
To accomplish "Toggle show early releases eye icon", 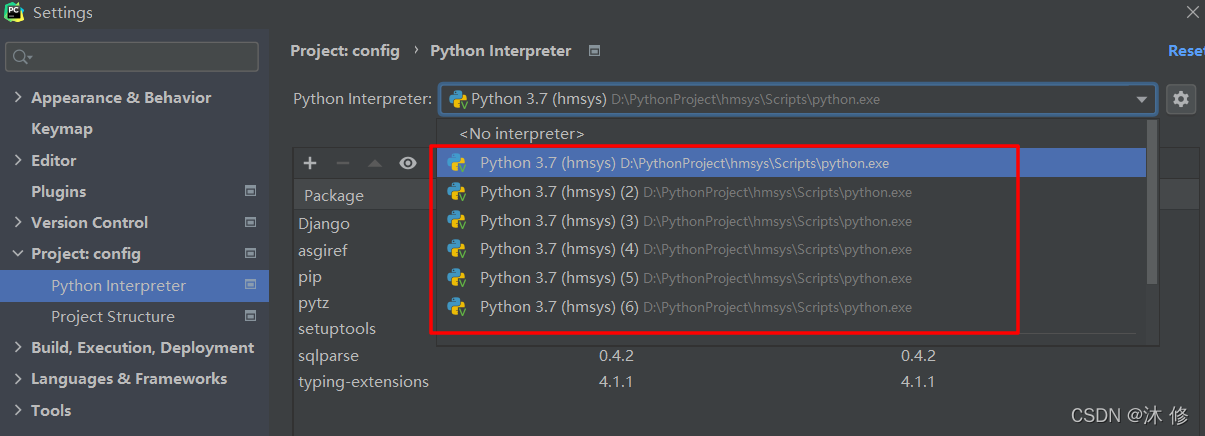I will point(408,163).
